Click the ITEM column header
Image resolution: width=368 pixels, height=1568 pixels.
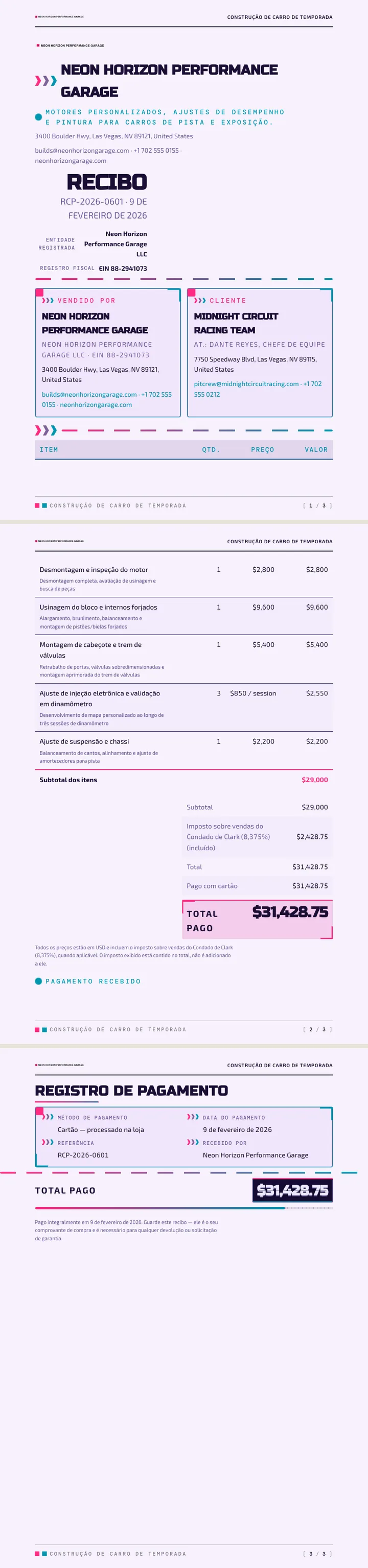(x=49, y=450)
